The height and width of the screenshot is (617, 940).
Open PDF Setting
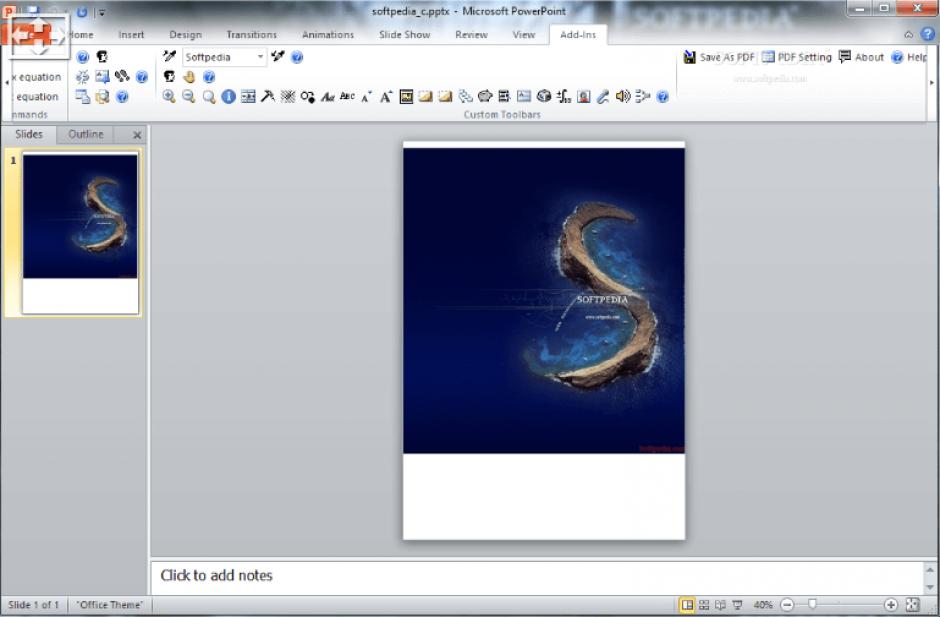coord(797,57)
